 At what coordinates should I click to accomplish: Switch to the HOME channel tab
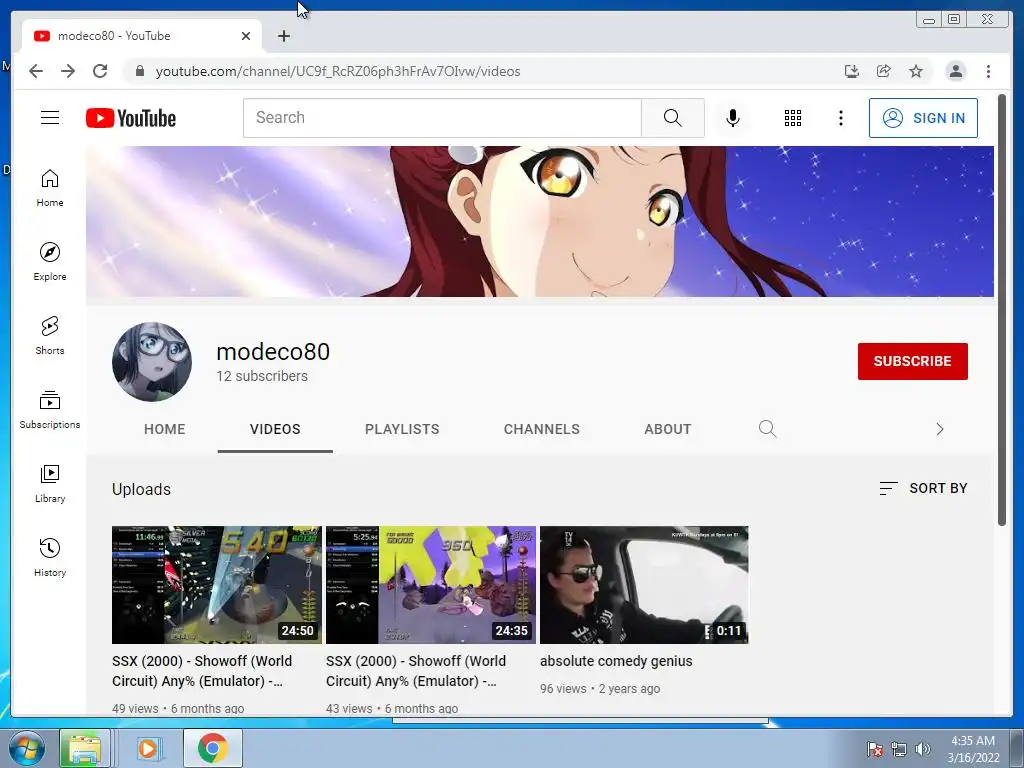[x=165, y=429]
